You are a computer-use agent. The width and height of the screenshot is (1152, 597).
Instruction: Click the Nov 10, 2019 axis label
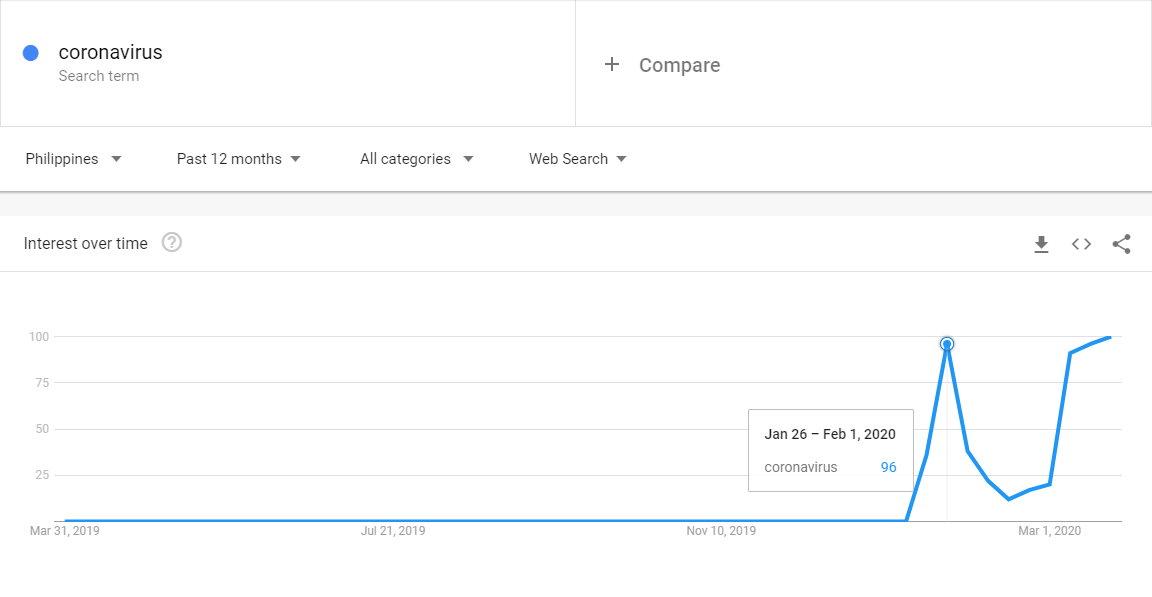(x=721, y=531)
